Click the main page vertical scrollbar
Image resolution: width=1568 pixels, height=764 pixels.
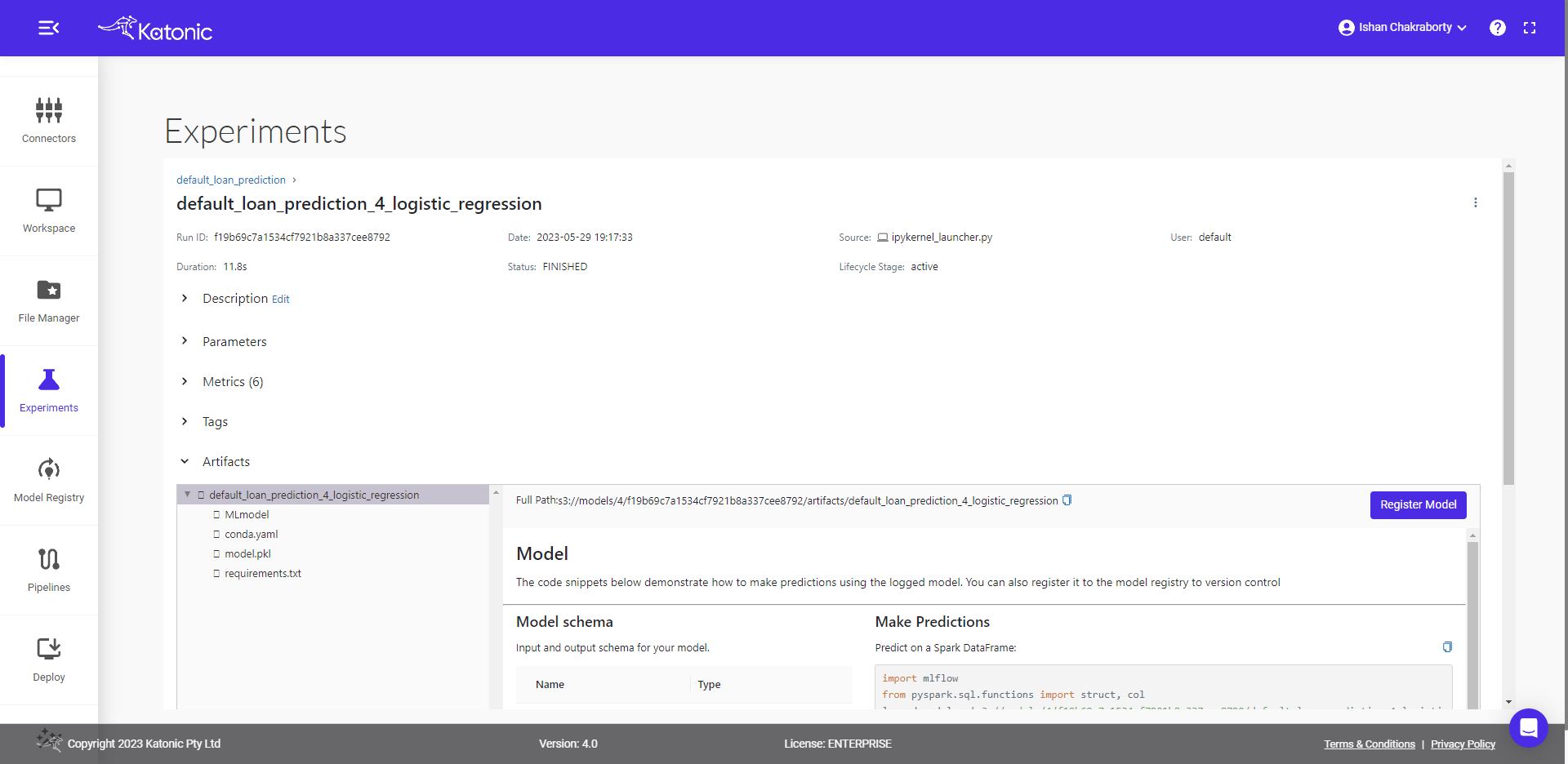point(1508,326)
